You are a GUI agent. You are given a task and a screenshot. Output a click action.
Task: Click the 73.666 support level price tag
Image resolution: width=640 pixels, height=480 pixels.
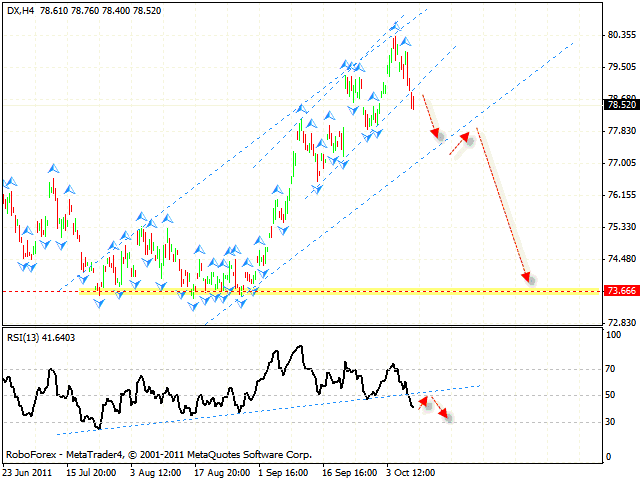click(x=619, y=291)
